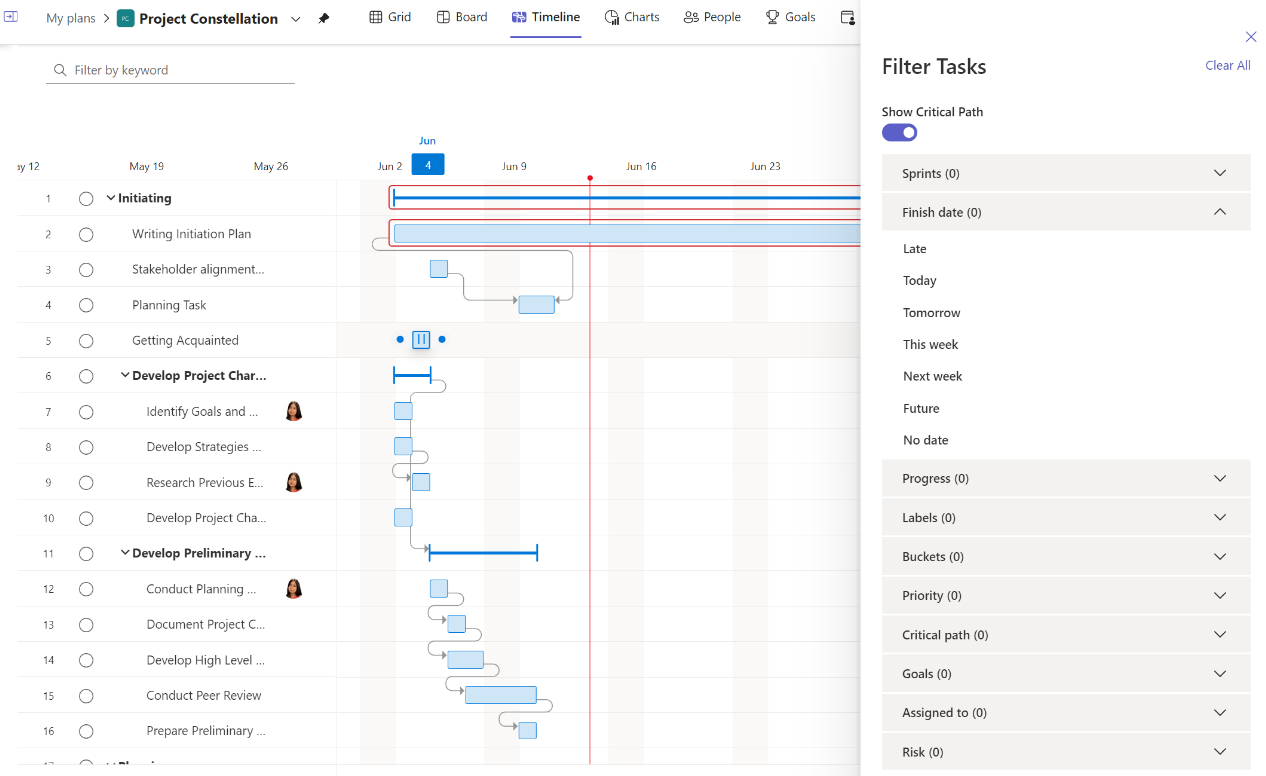The image size is (1266, 776).
Task: Open the Project Constellation dropdown
Action: point(295,18)
